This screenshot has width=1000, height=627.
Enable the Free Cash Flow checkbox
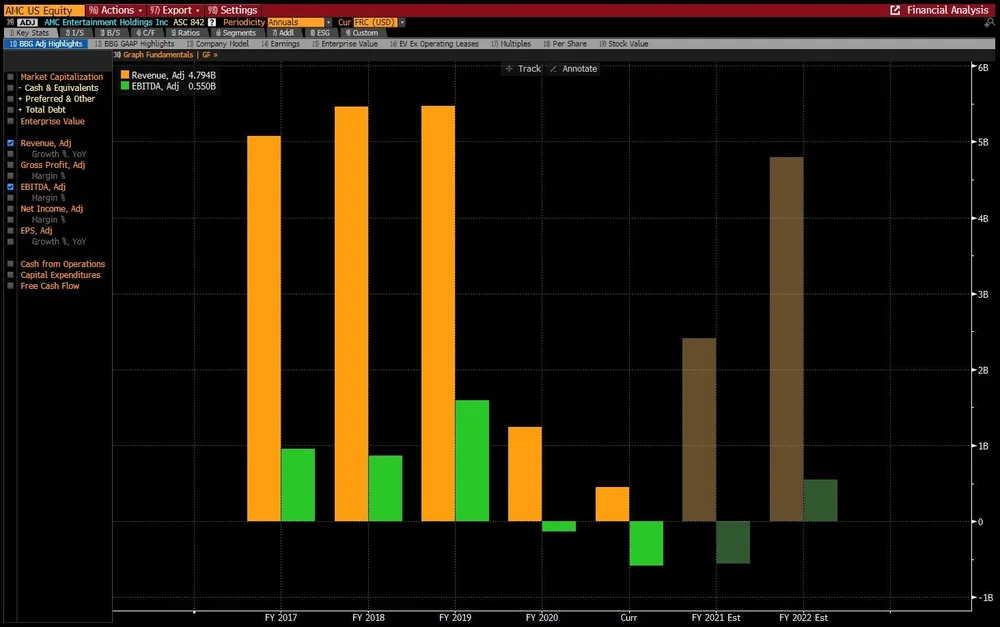coord(10,286)
